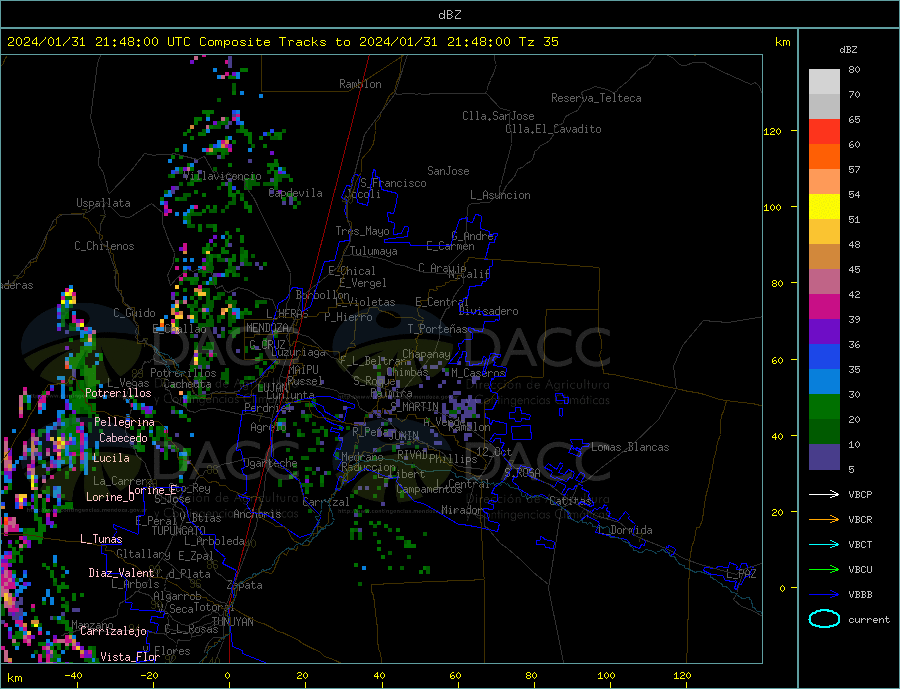900x689 pixels.
Task: Click the 120 tick on vertical km axis
Action: 773,131
